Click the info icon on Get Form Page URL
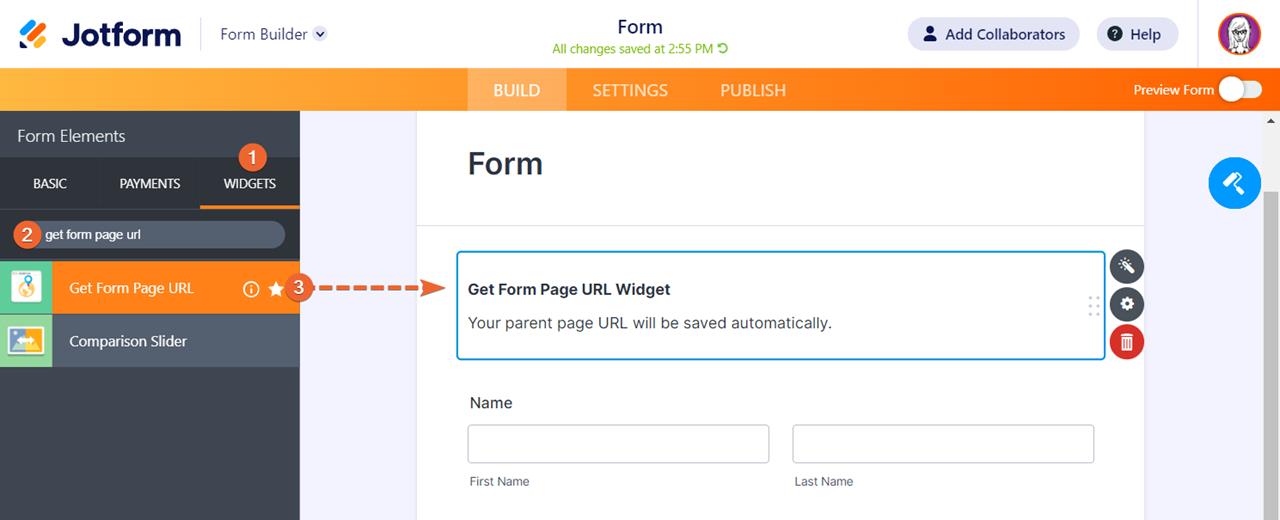This screenshot has width=1280, height=520. [x=251, y=289]
